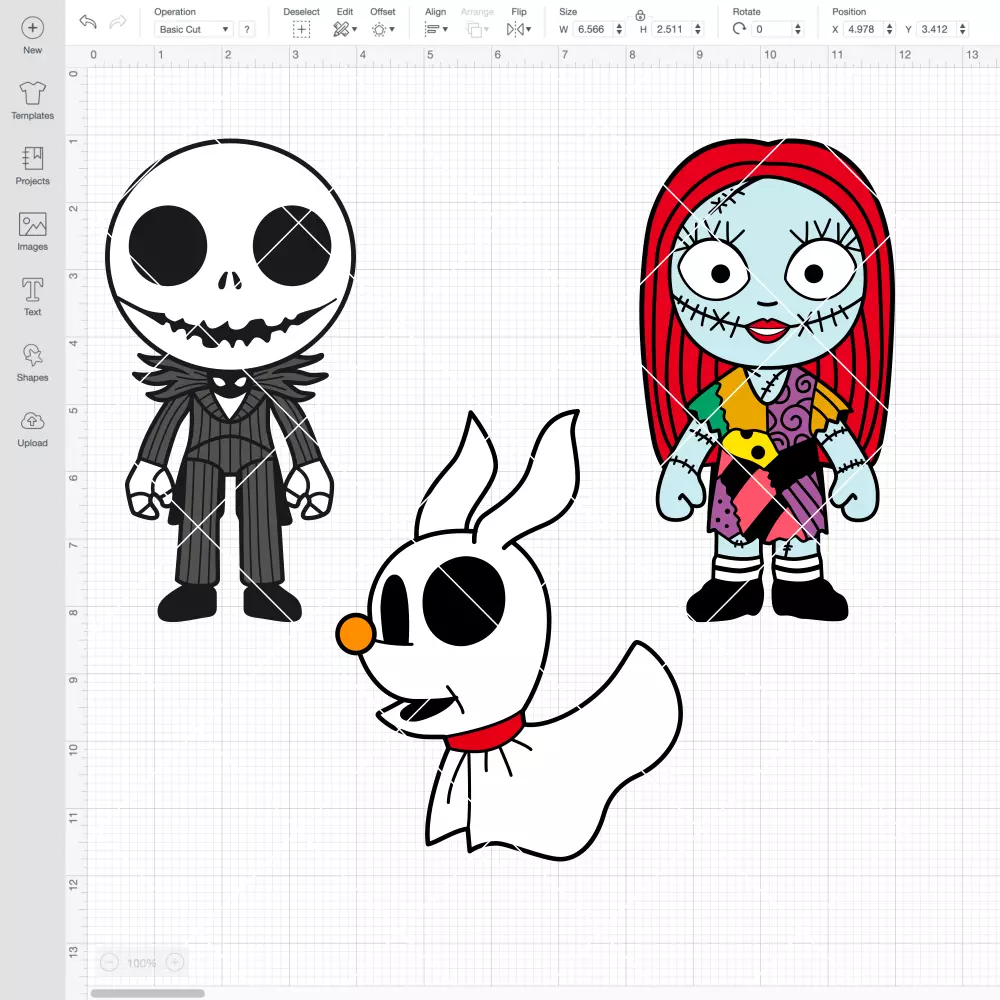Click the Height value field
Image resolution: width=1000 pixels, height=1000 pixels.
[672, 29]
